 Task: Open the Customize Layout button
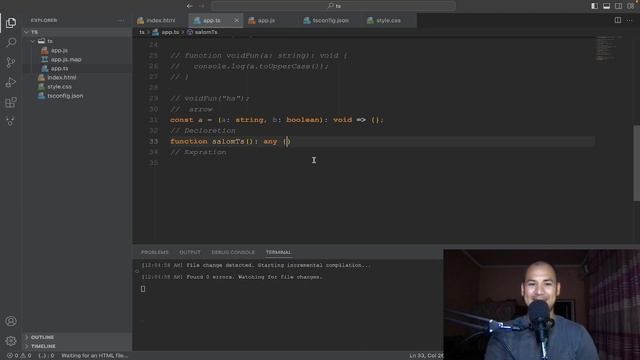coord(631,6)
